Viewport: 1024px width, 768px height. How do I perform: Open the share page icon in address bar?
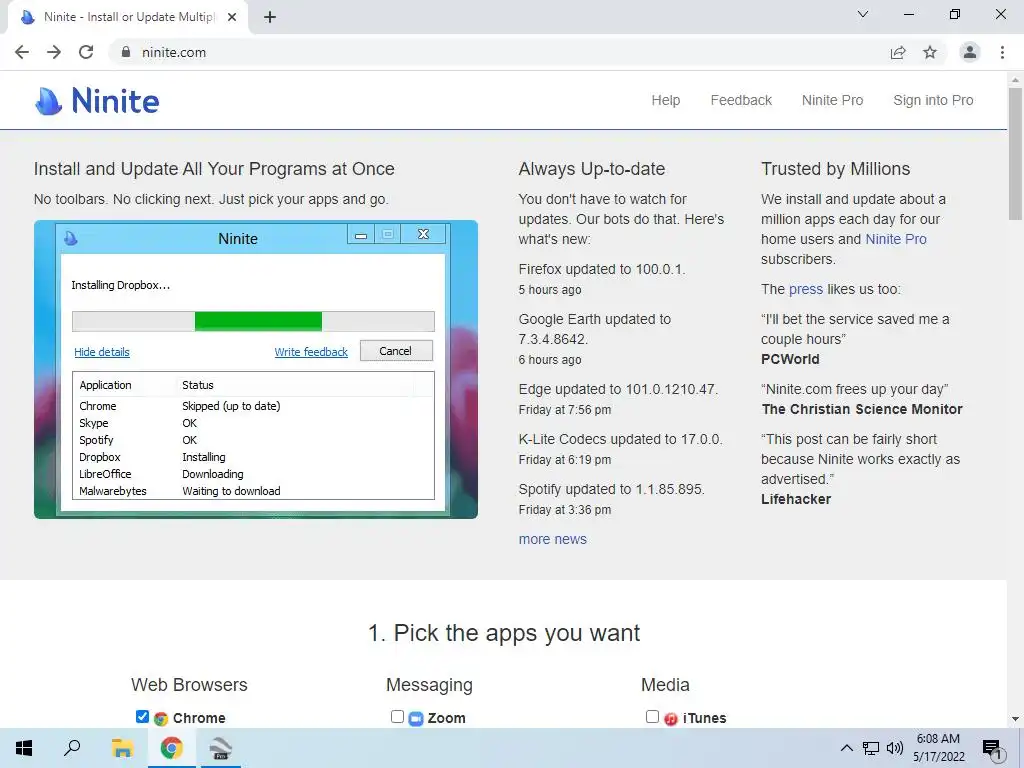(x=898, y=52)
